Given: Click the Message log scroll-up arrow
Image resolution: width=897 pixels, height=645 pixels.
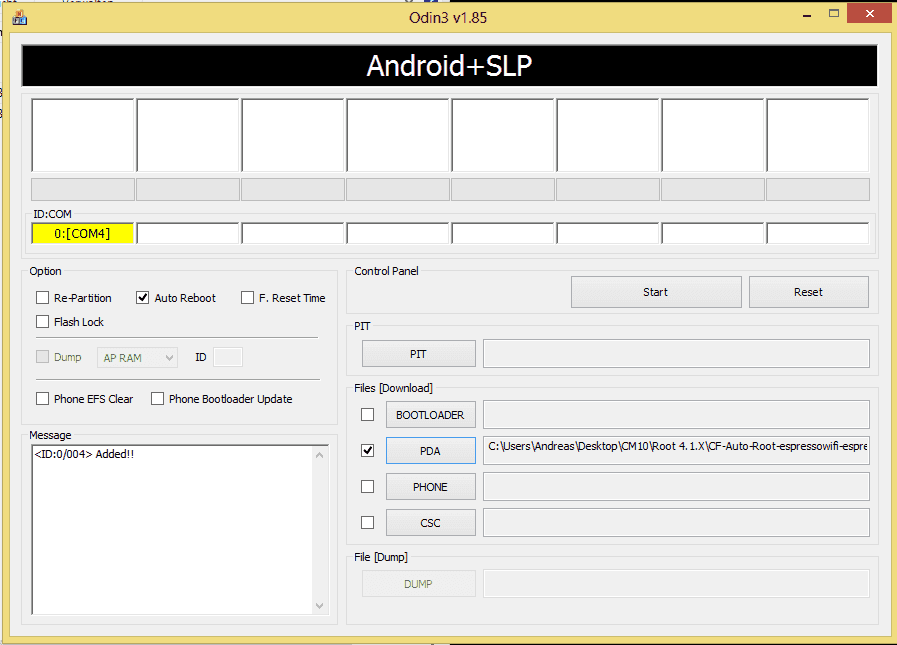Looking at the screenshot, I should pos(320,455).
